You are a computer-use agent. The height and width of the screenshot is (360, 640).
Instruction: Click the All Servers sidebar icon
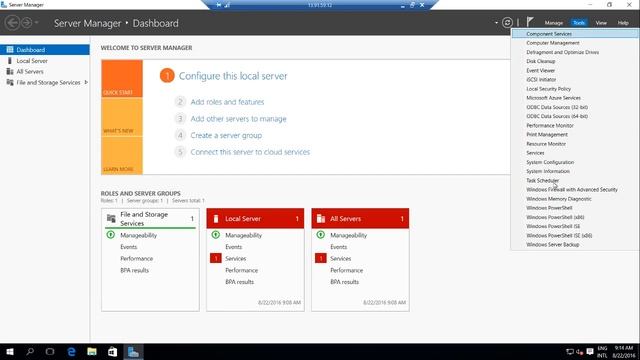(10, 71)
